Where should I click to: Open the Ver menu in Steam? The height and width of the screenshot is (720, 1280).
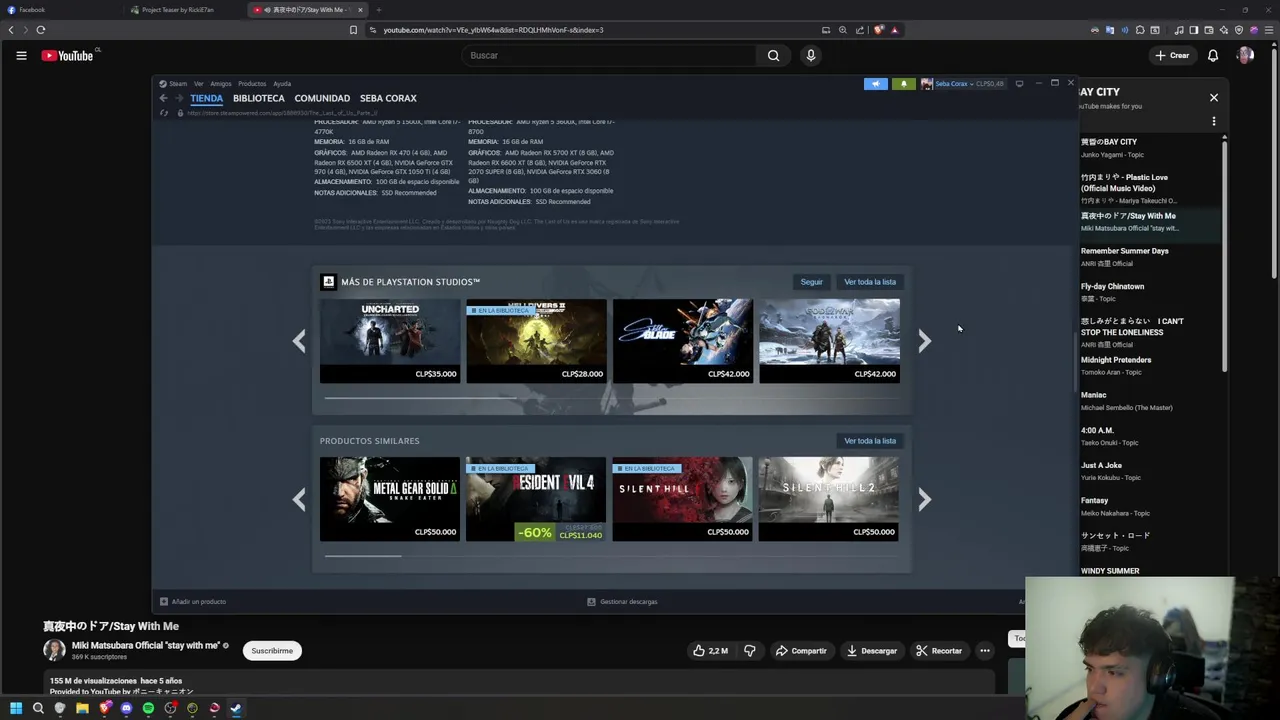pos(199,84)
